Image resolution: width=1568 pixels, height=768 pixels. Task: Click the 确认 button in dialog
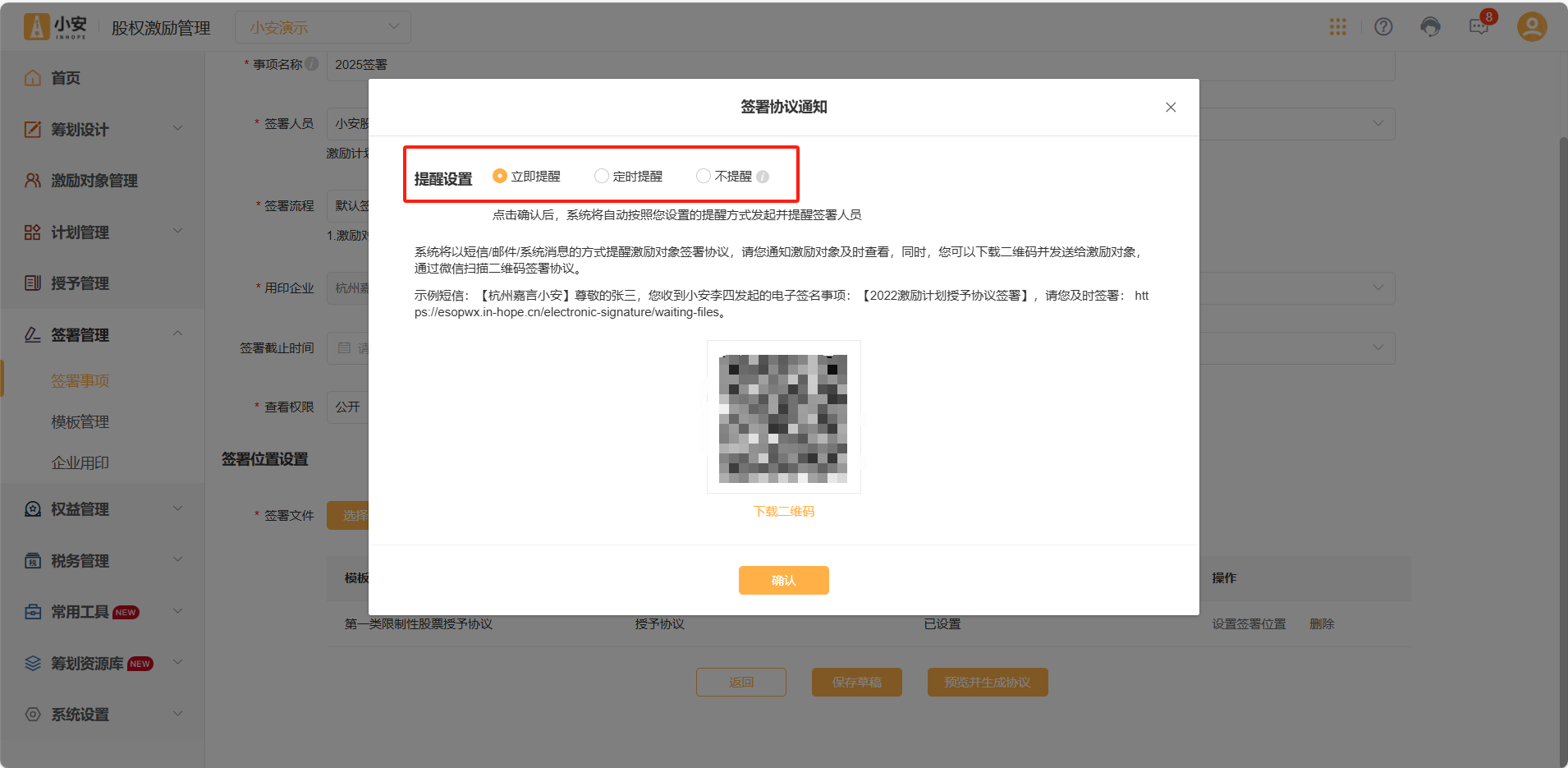pos(783,580)
